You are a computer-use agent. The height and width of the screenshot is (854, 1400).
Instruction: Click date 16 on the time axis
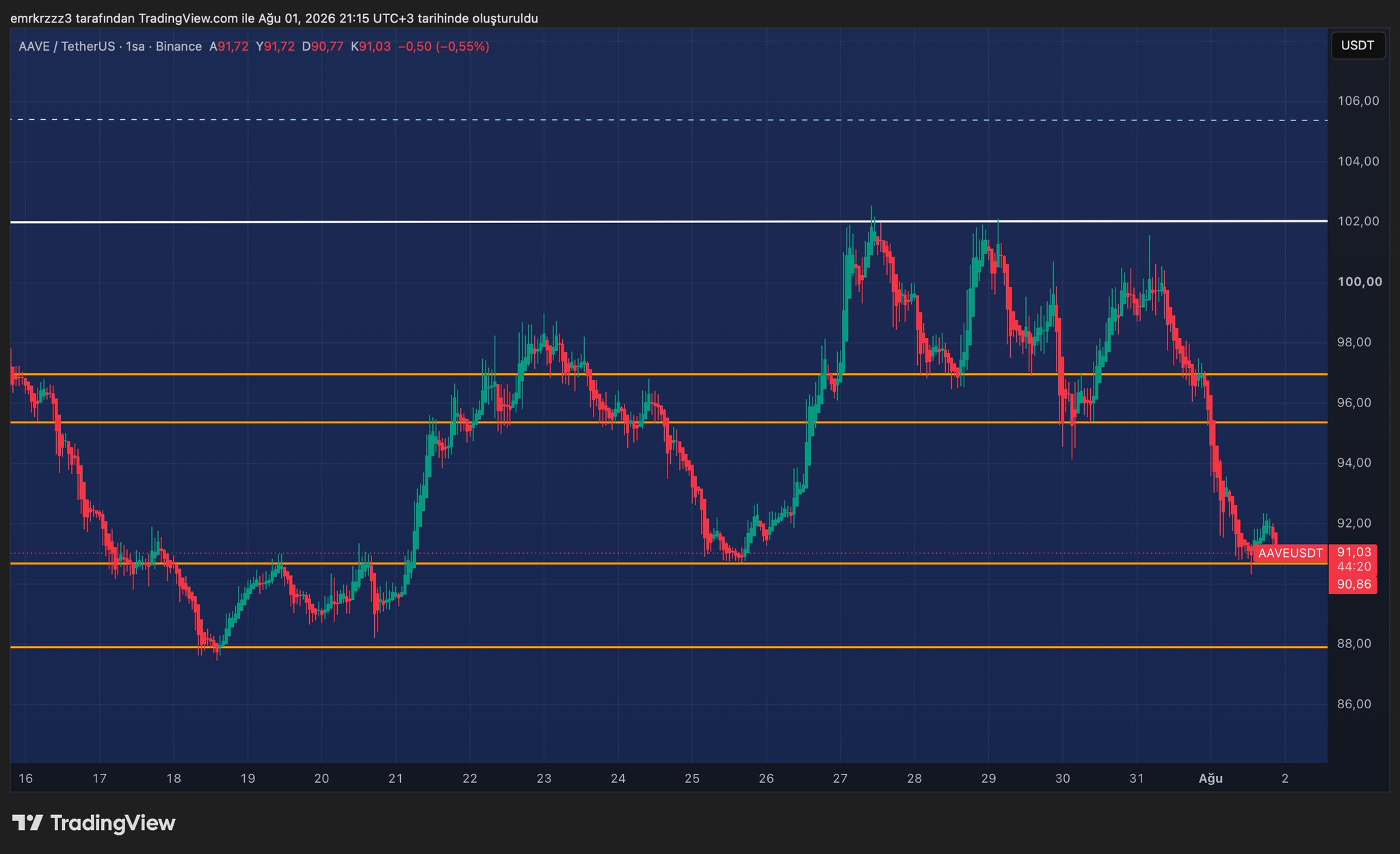pos(25,778)
